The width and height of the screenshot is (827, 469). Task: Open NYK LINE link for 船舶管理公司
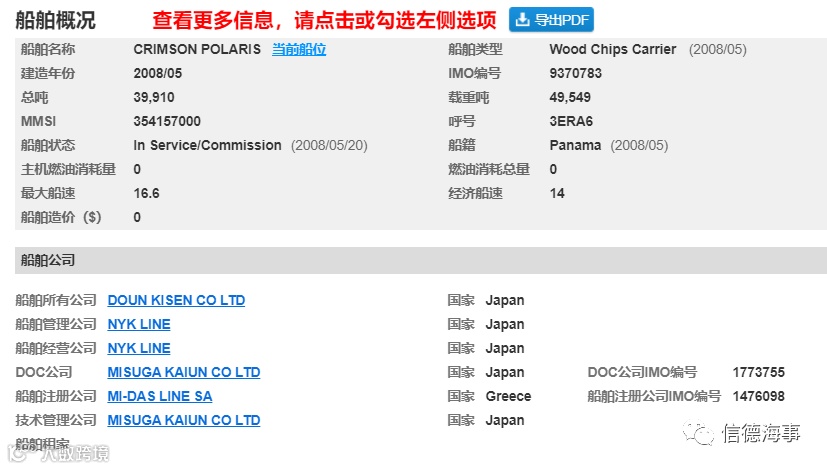[139, 324]
